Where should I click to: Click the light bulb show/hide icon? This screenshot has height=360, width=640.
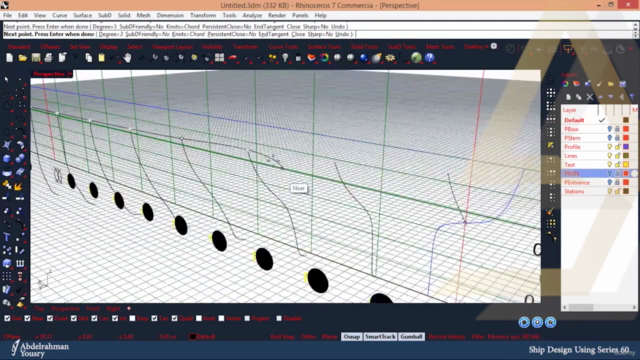pyautogui.click(x=285, y=58)
